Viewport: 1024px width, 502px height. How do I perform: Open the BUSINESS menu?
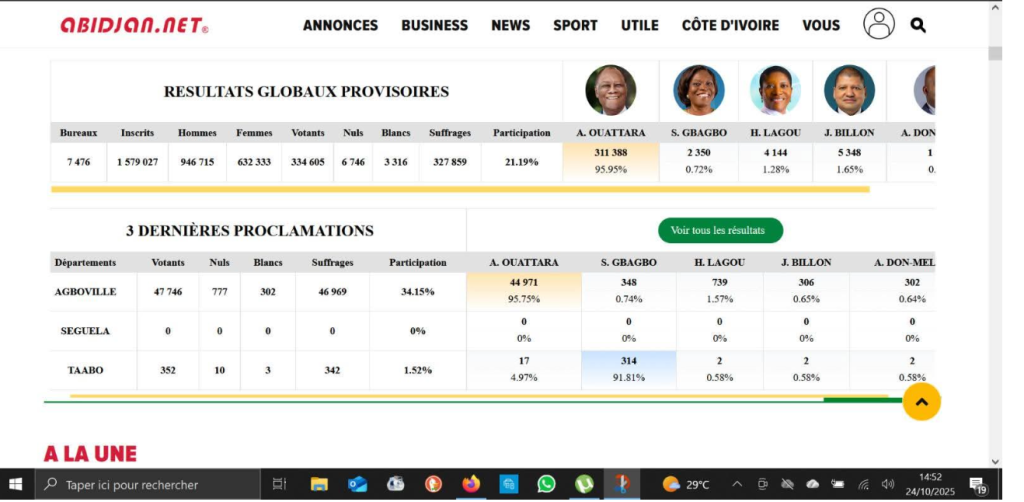434,25
